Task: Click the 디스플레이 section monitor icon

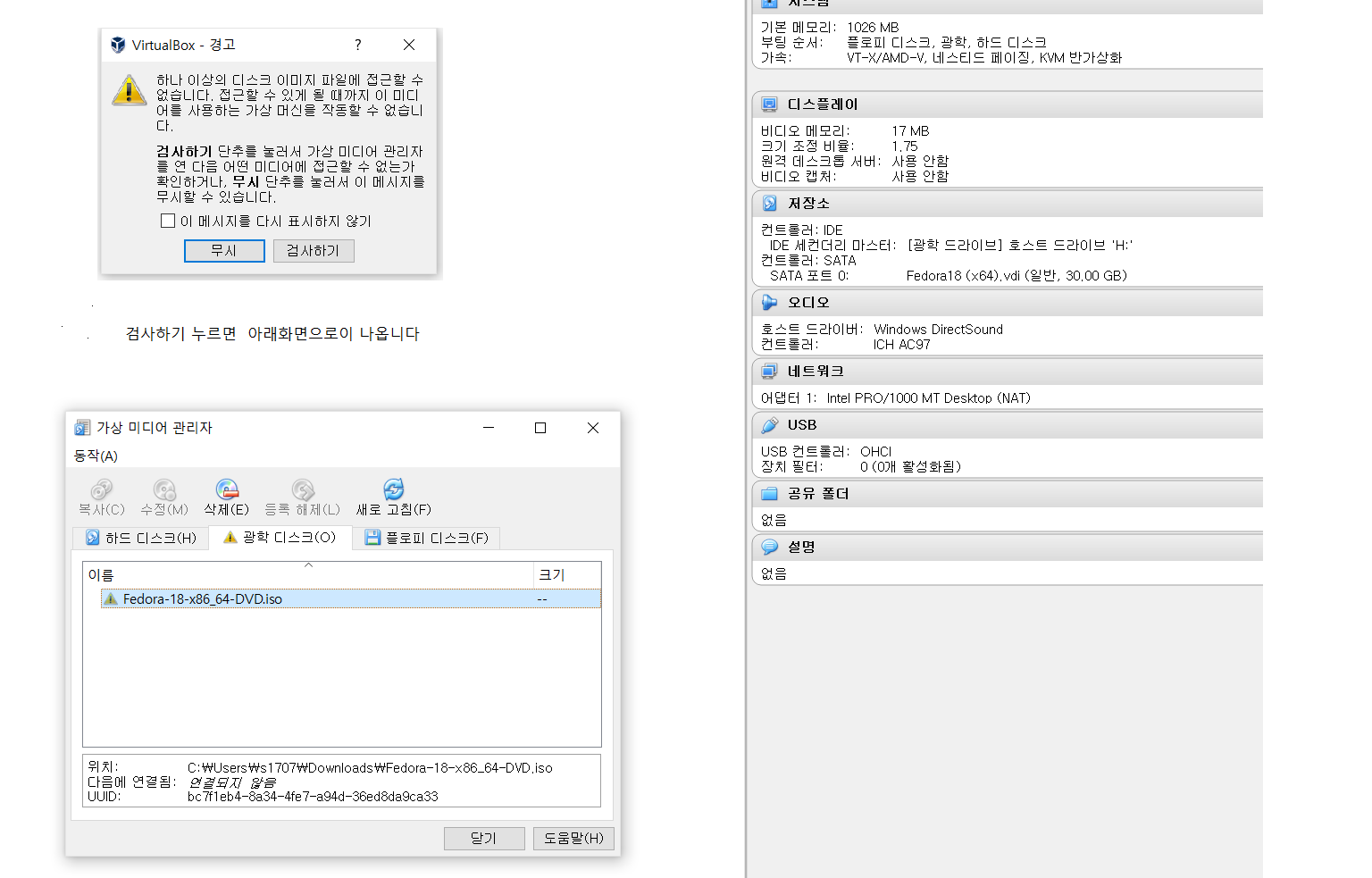Action: (x=769, y=105)
